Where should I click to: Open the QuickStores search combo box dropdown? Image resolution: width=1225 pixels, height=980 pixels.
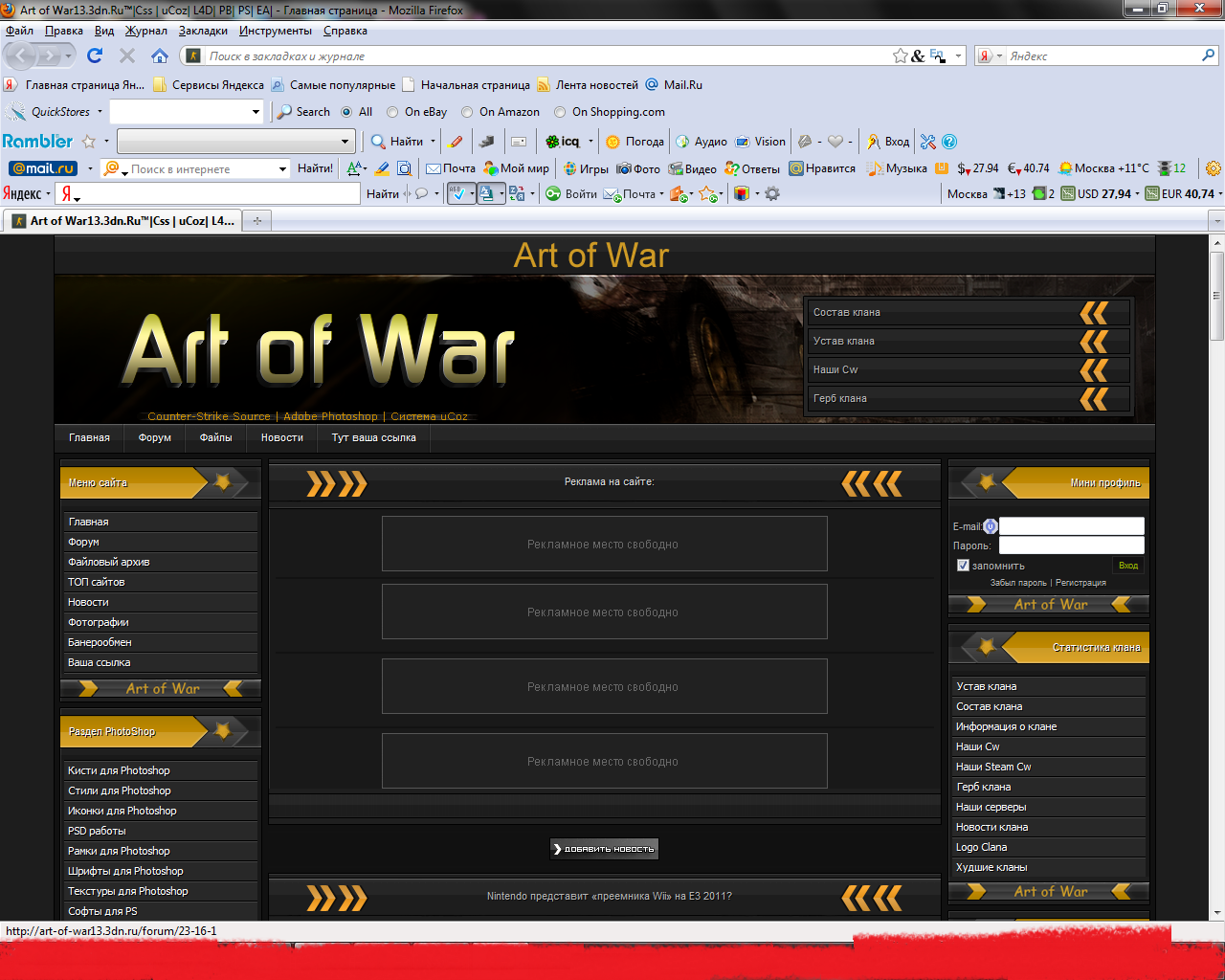(256, 112)
